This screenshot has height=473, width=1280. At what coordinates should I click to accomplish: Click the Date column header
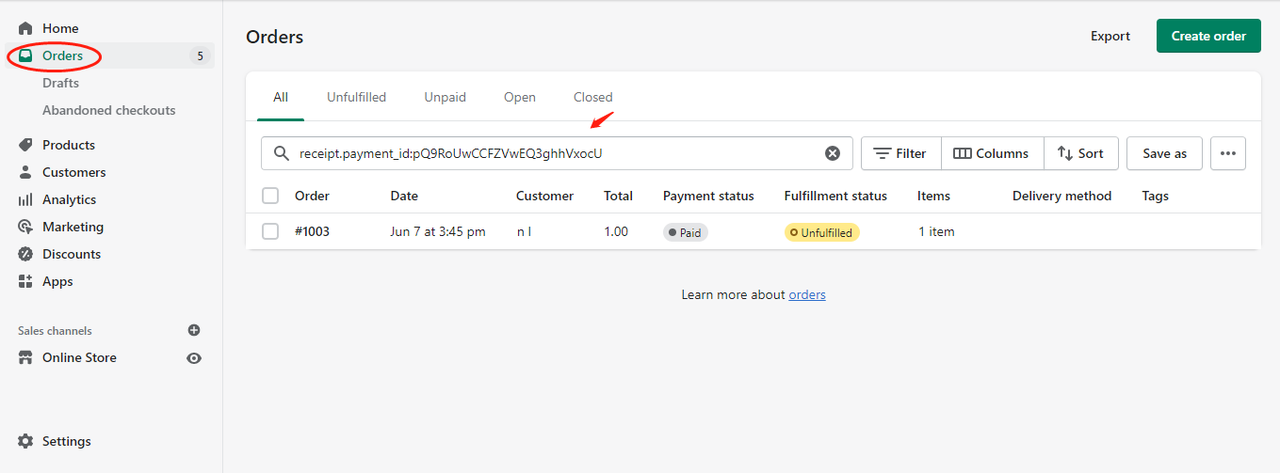(x=404, y=196)
